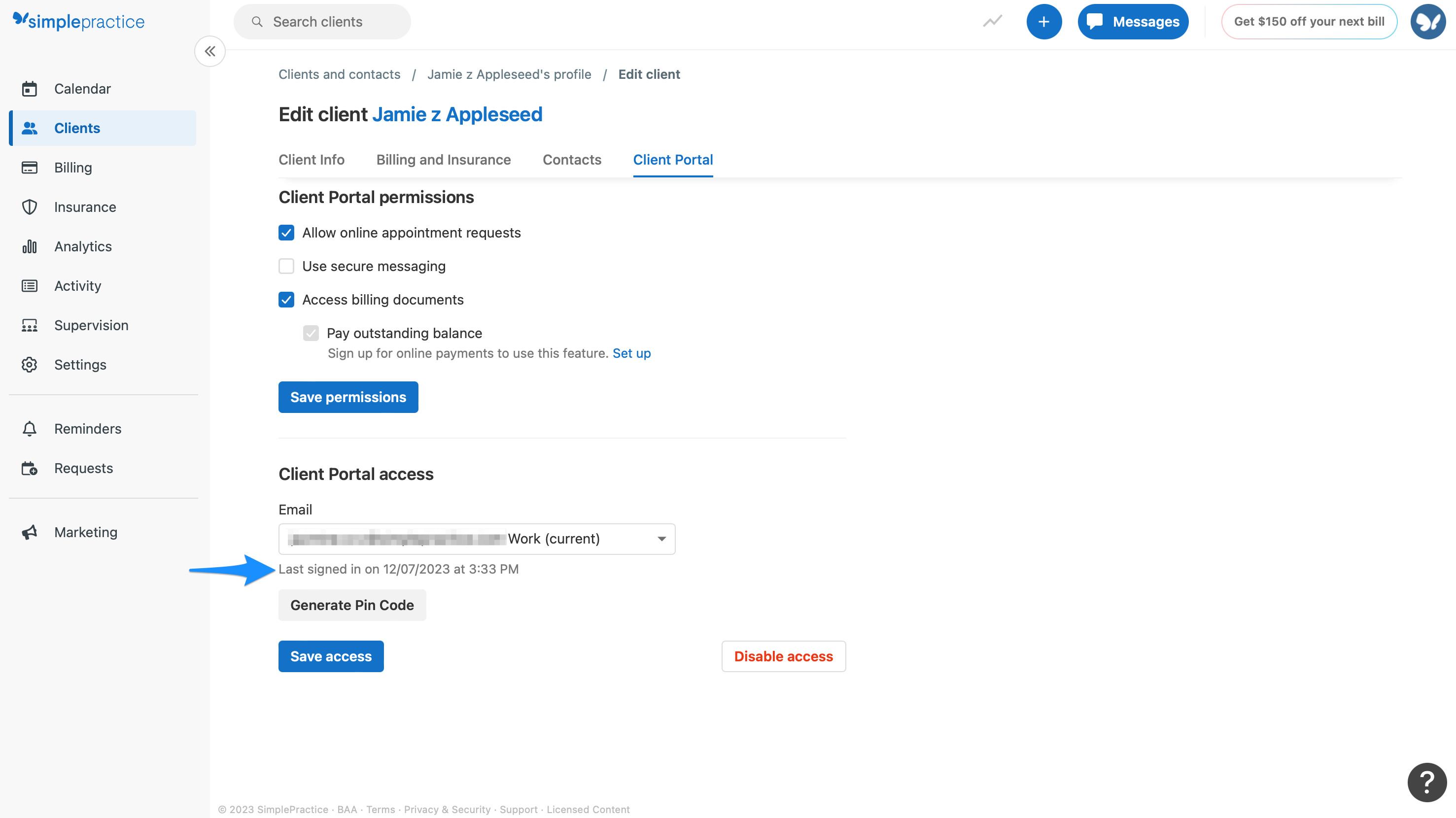Open the Activity list page
Viewport: 1456px width, 818px height.
tap(103, 286)
